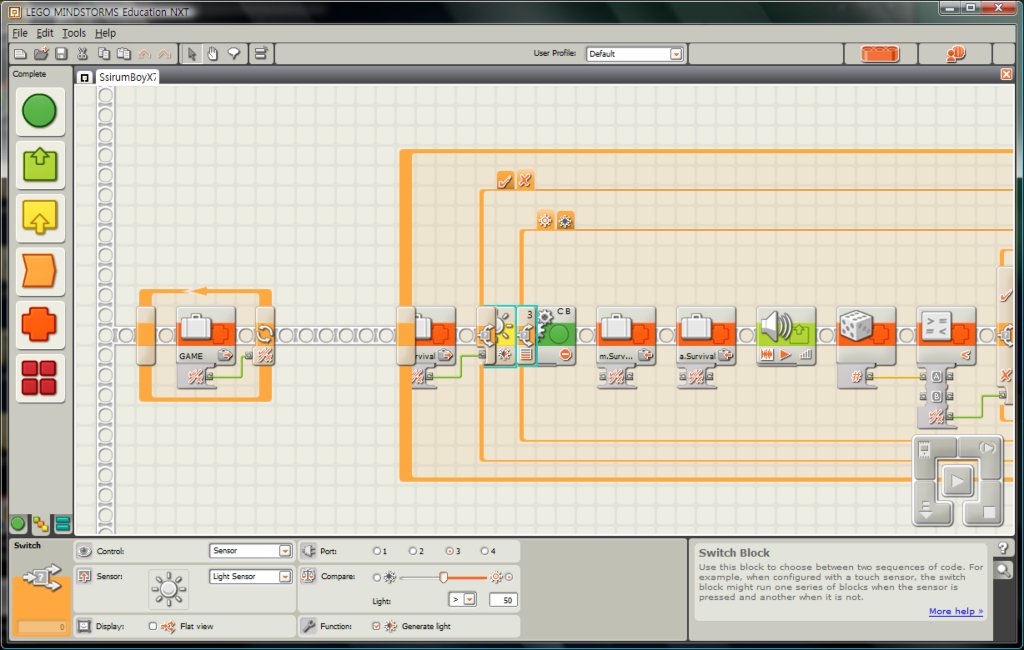This screenshot has height=650, width=1024.
Task: Open the File menu
Action: 20,33
